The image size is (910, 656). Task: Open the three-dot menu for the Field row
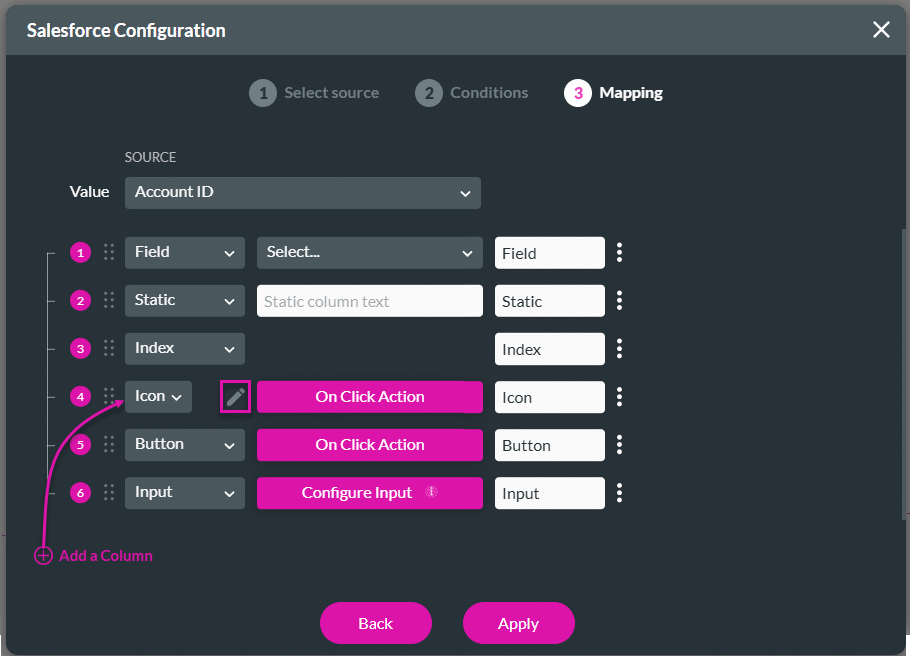tap(619, 252)
